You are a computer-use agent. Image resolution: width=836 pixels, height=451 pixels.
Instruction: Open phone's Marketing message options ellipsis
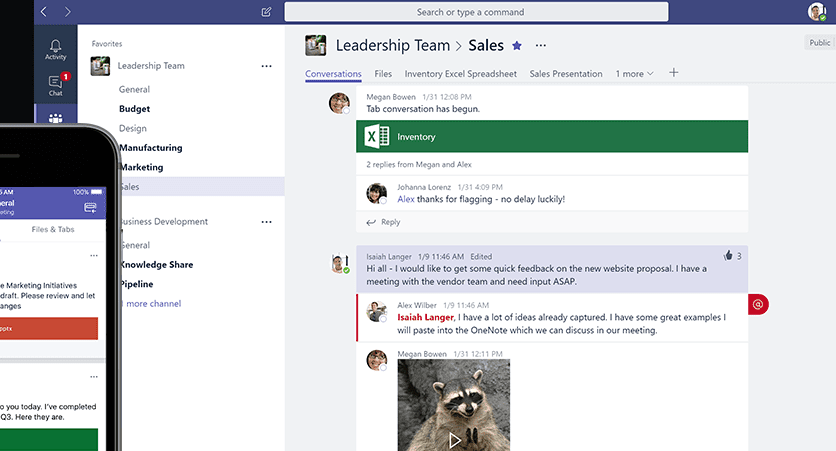pyautogui.click(x=94, y=255)
